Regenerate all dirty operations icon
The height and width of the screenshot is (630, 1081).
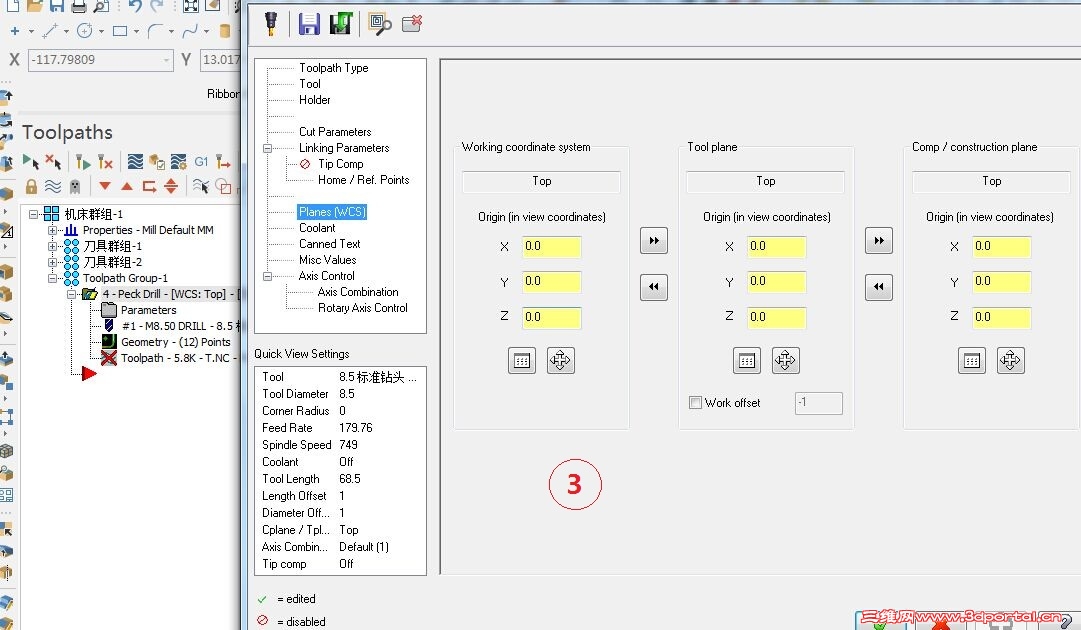click(x=105, y=162)
